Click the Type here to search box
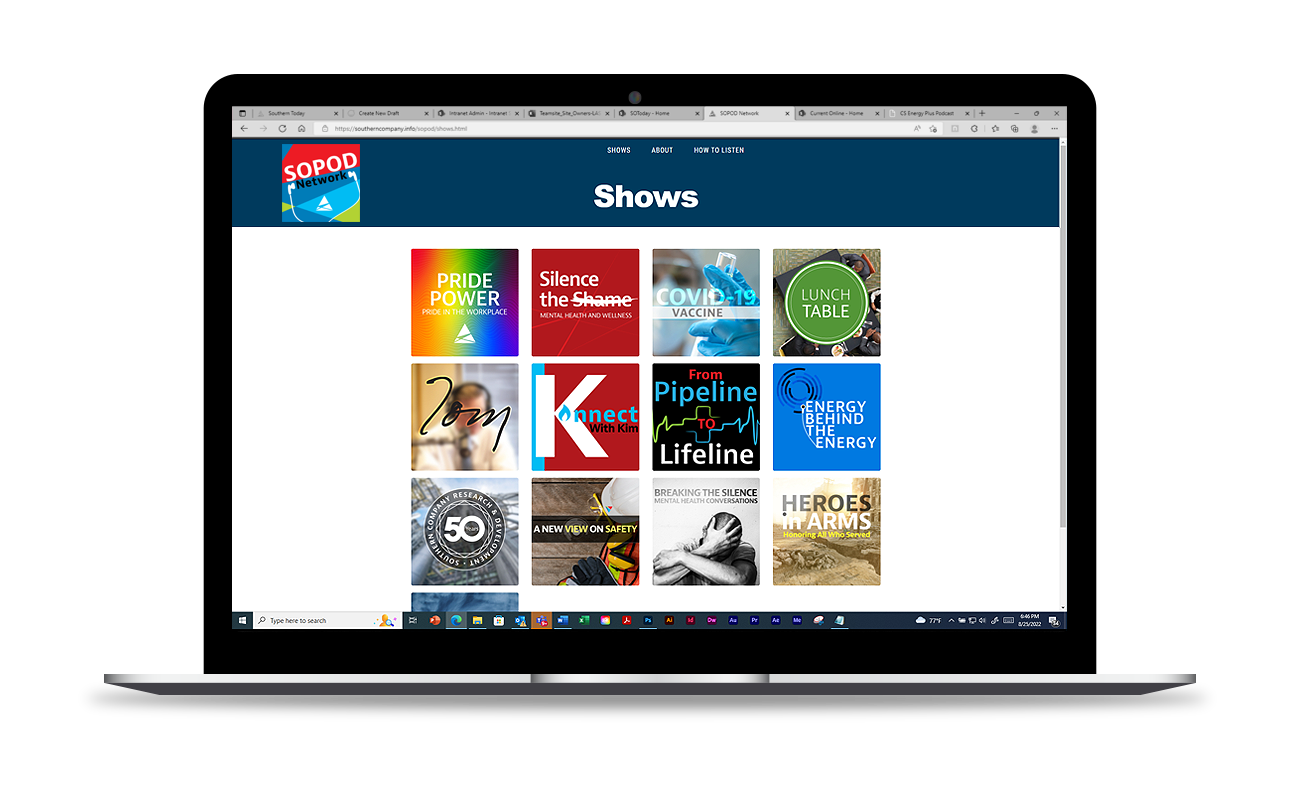 coord(327,621)
